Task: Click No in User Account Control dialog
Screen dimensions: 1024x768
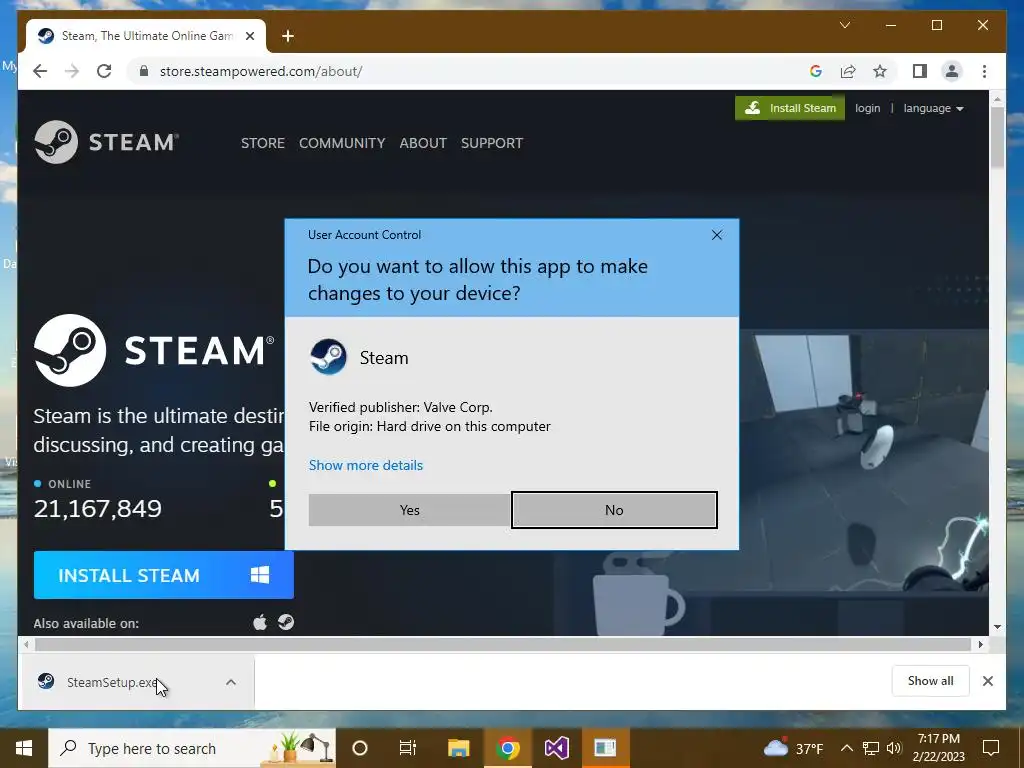Action: [x=614, y=510]
